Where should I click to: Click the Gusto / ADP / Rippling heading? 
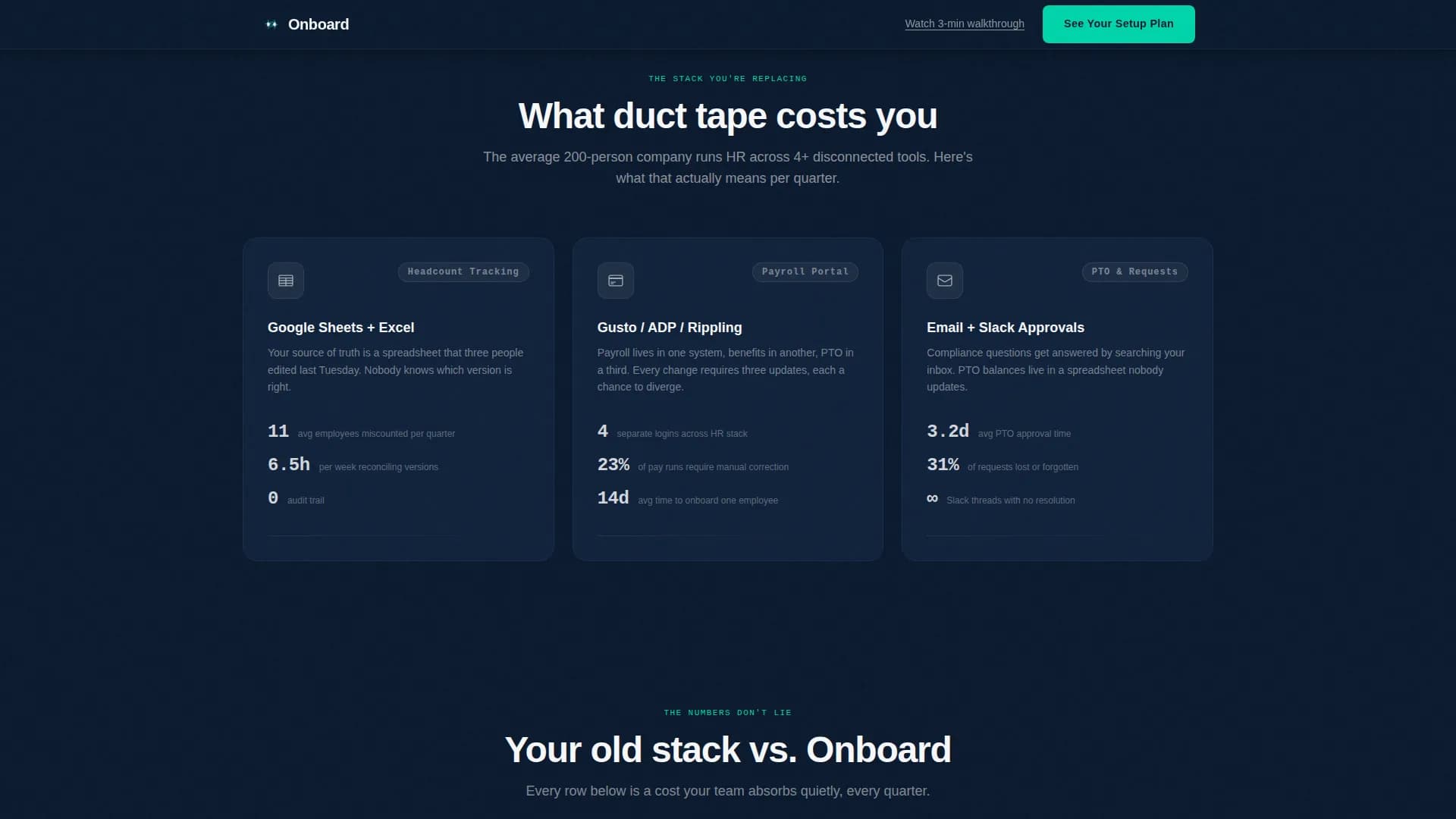coord(670,328)
